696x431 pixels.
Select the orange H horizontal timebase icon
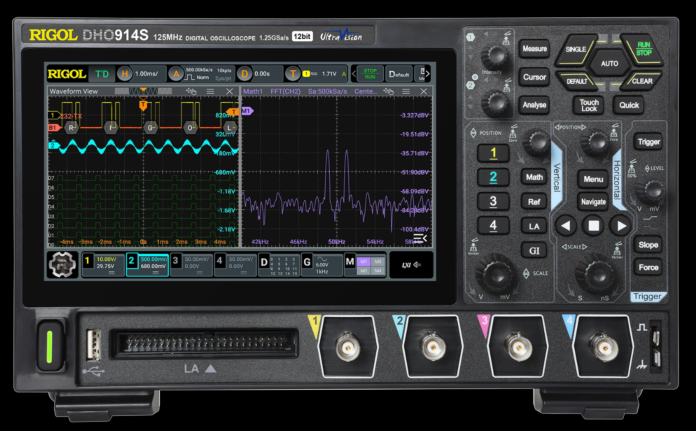125,74
